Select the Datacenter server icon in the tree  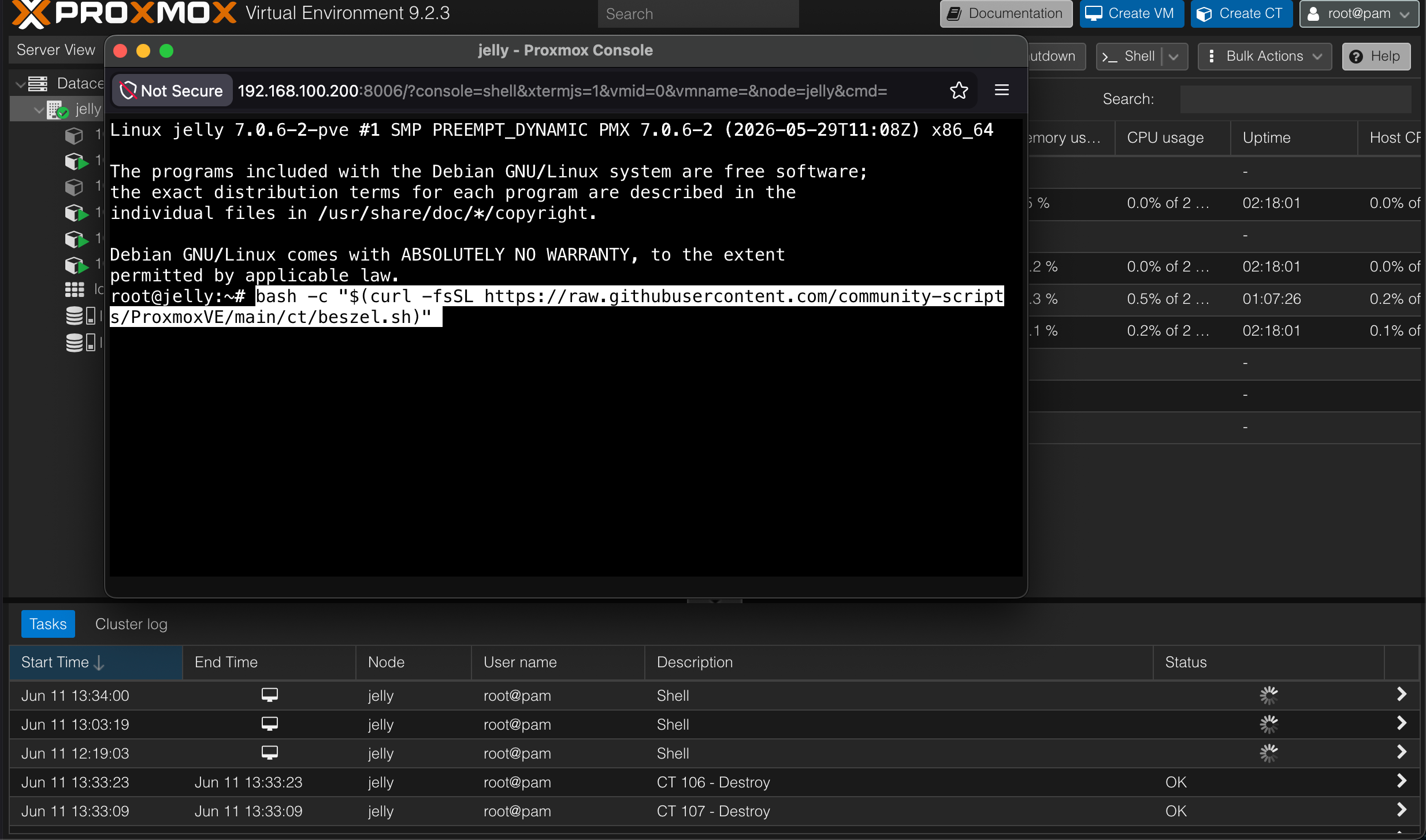pyautogui.click(x=38, y=84)
